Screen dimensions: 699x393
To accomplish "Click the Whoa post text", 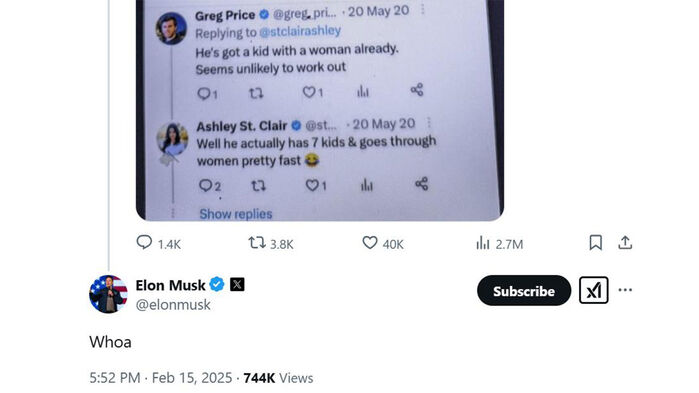I will 110,342.
